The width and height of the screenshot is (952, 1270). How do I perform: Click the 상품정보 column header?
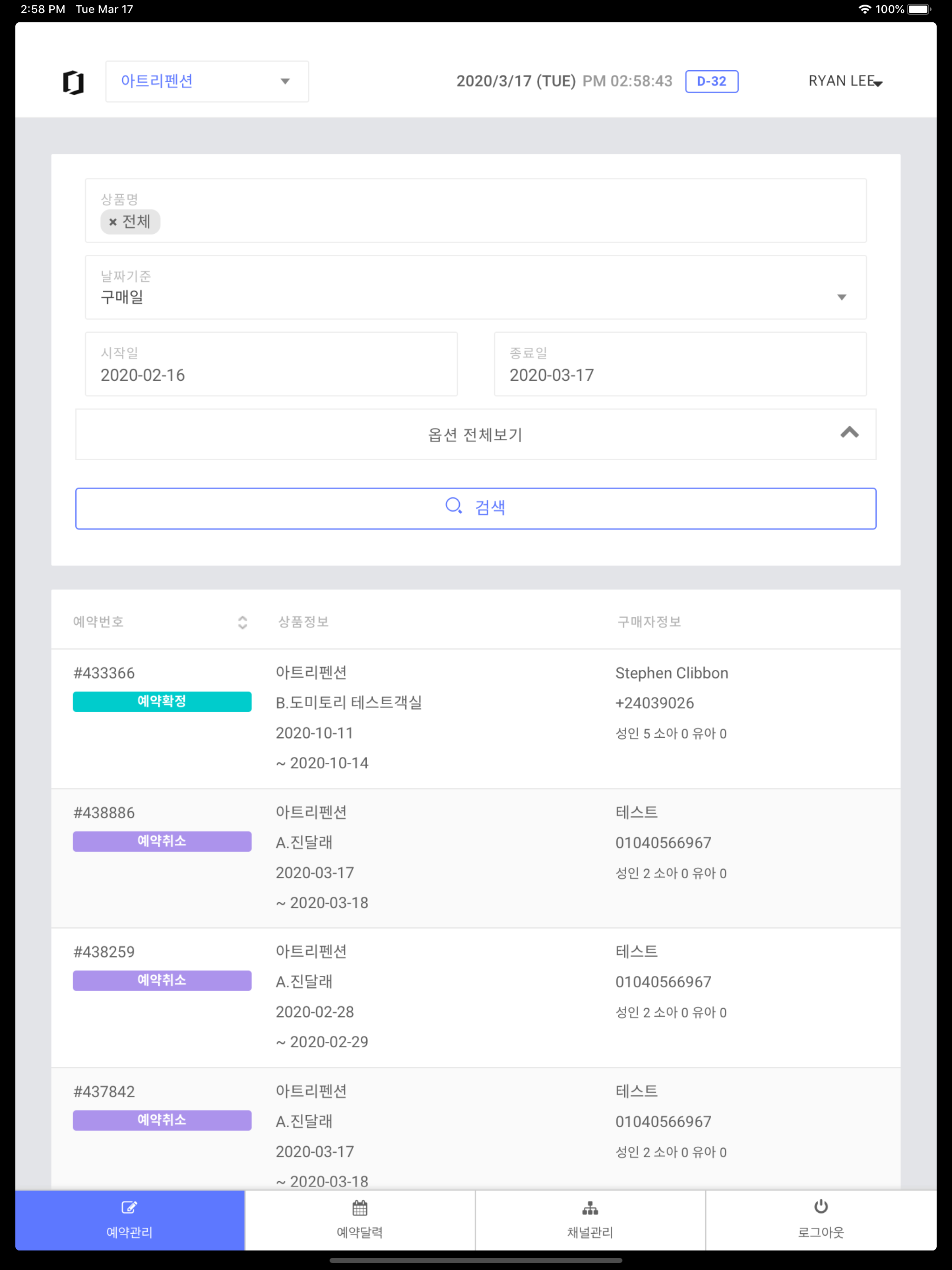pyautogui.click(x=303, y=622)
